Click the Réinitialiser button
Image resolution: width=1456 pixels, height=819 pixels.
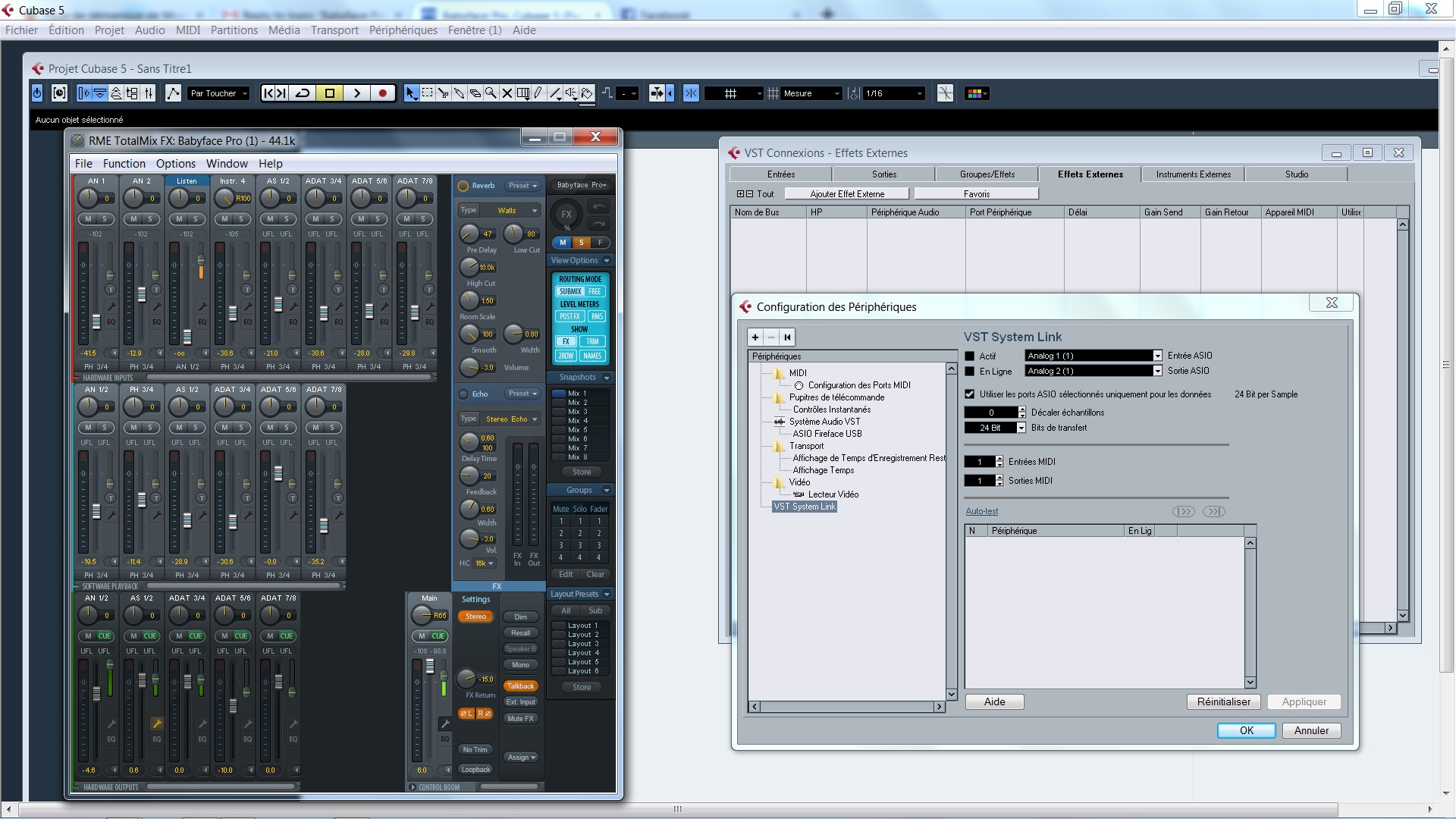1224,701
